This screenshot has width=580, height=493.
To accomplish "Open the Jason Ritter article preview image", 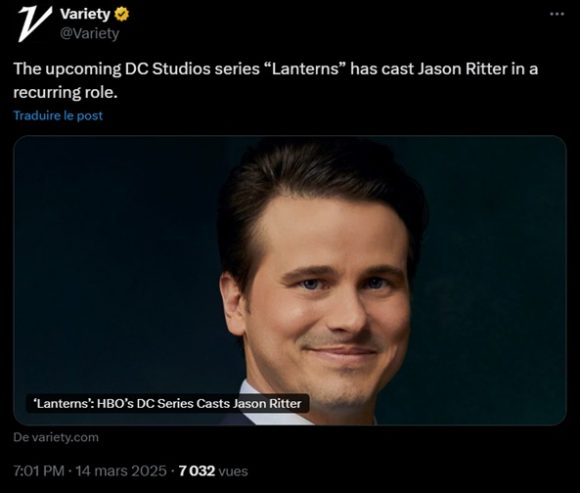I will [x=290, y=280].
